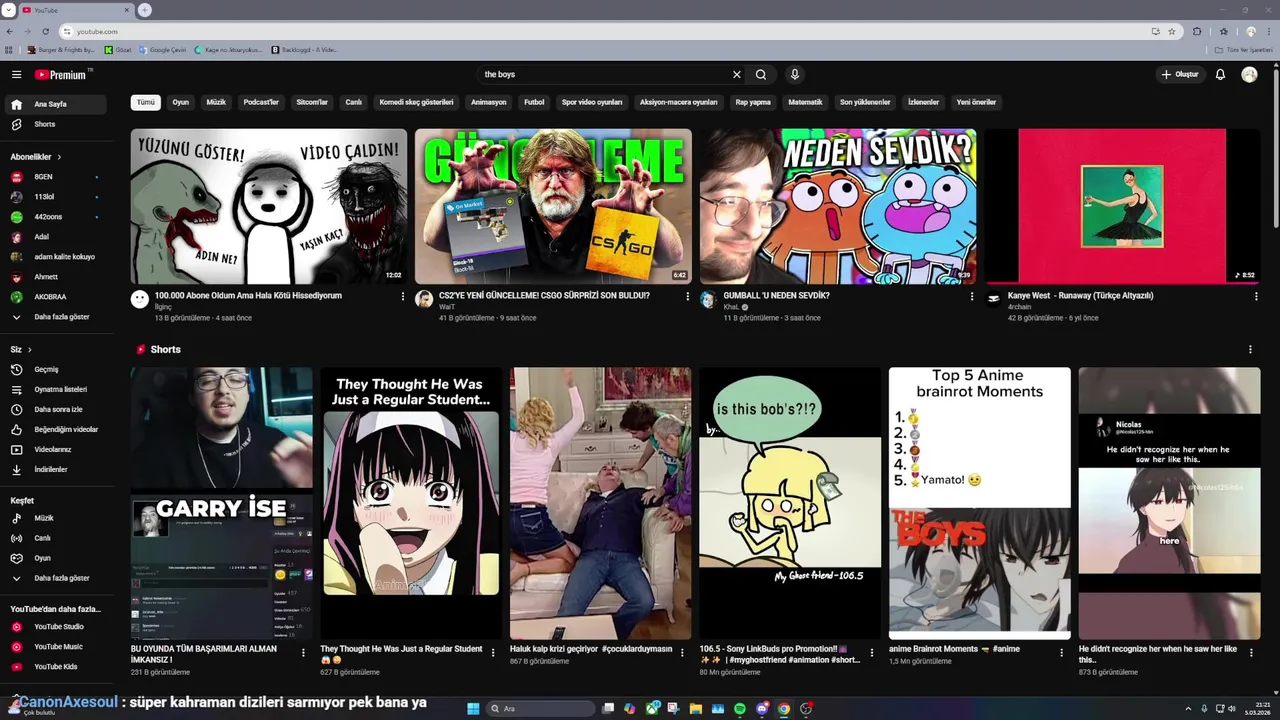The width and height of the screenshot is (1280, 720).
Task: Open the 442oons subscription channel
Action: [x=57, y=217]
